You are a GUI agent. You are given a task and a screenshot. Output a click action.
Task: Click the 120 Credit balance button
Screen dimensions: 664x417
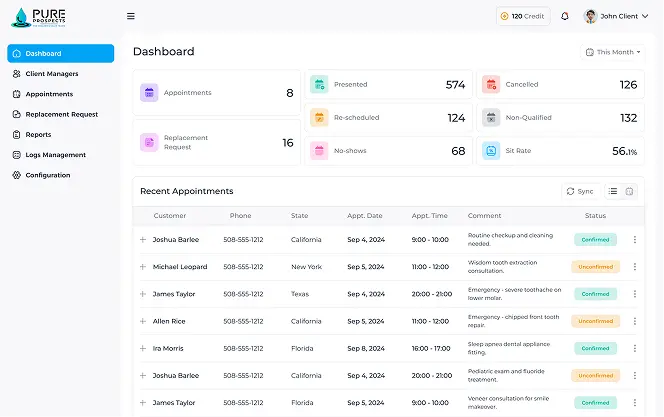click(523, 16)
